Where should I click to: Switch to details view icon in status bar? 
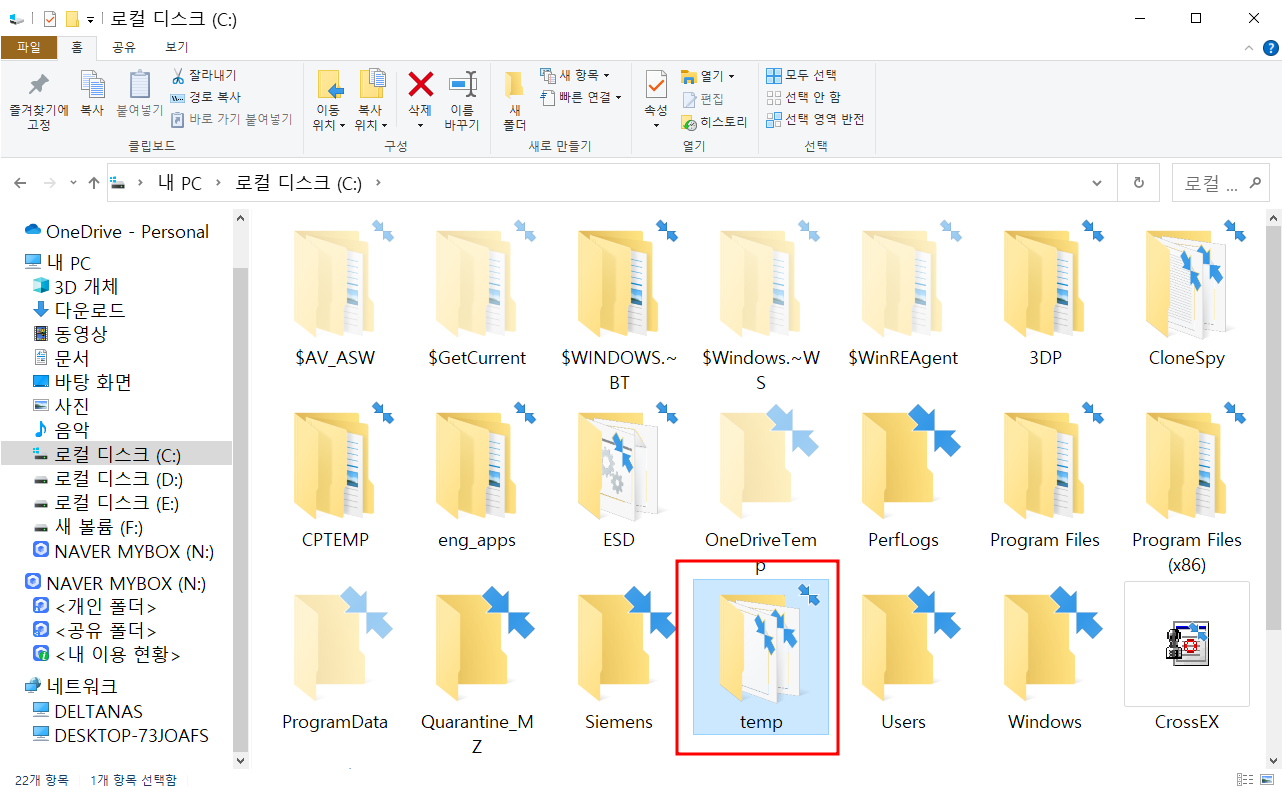click(1244, 780)
